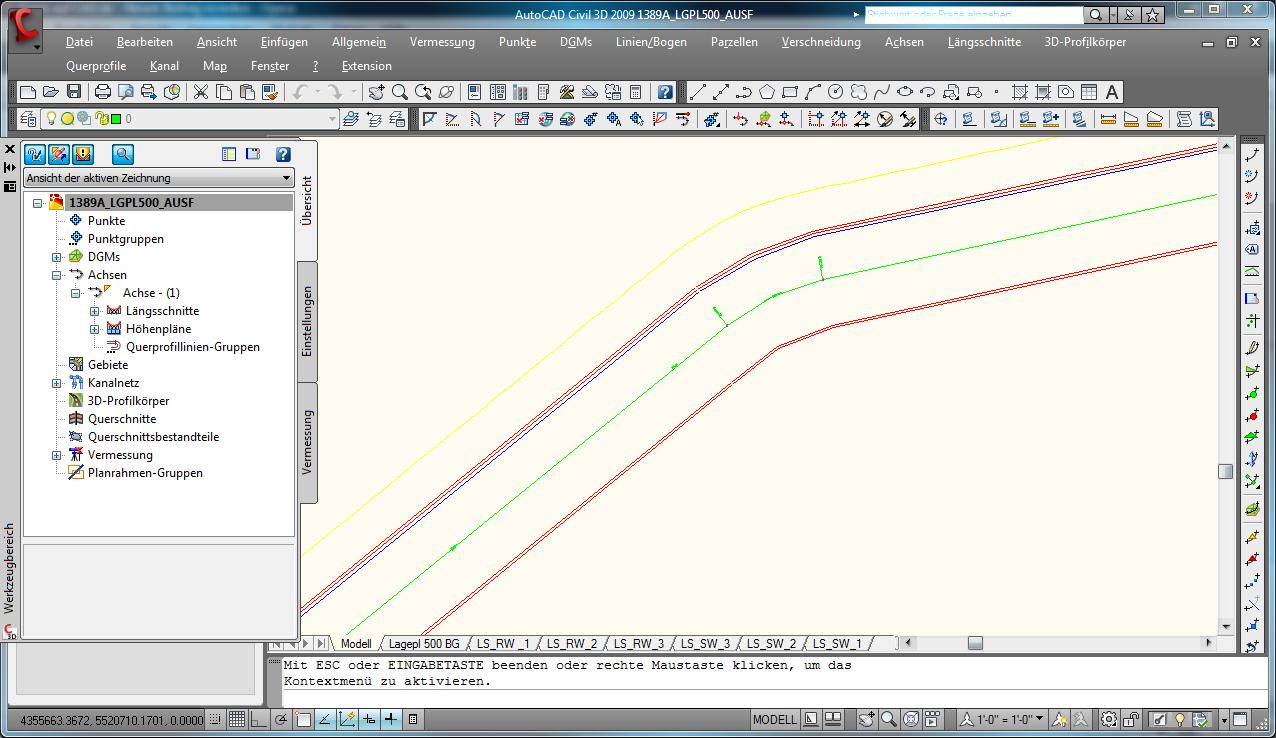Viewport: 1276px width, 738px height.
Task: Click the Undo arrow icon
Action: click(x=299, y=92)
